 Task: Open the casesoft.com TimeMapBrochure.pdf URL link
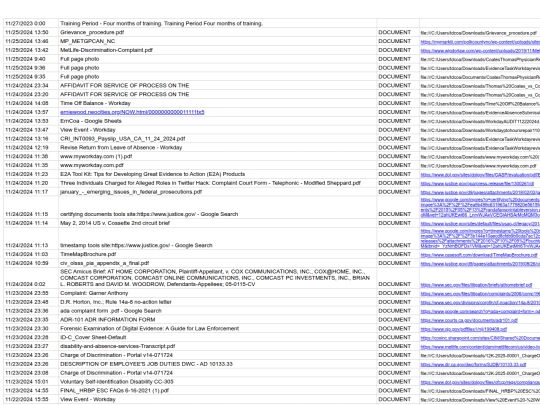pyautogui.click(x=479, y=255)
